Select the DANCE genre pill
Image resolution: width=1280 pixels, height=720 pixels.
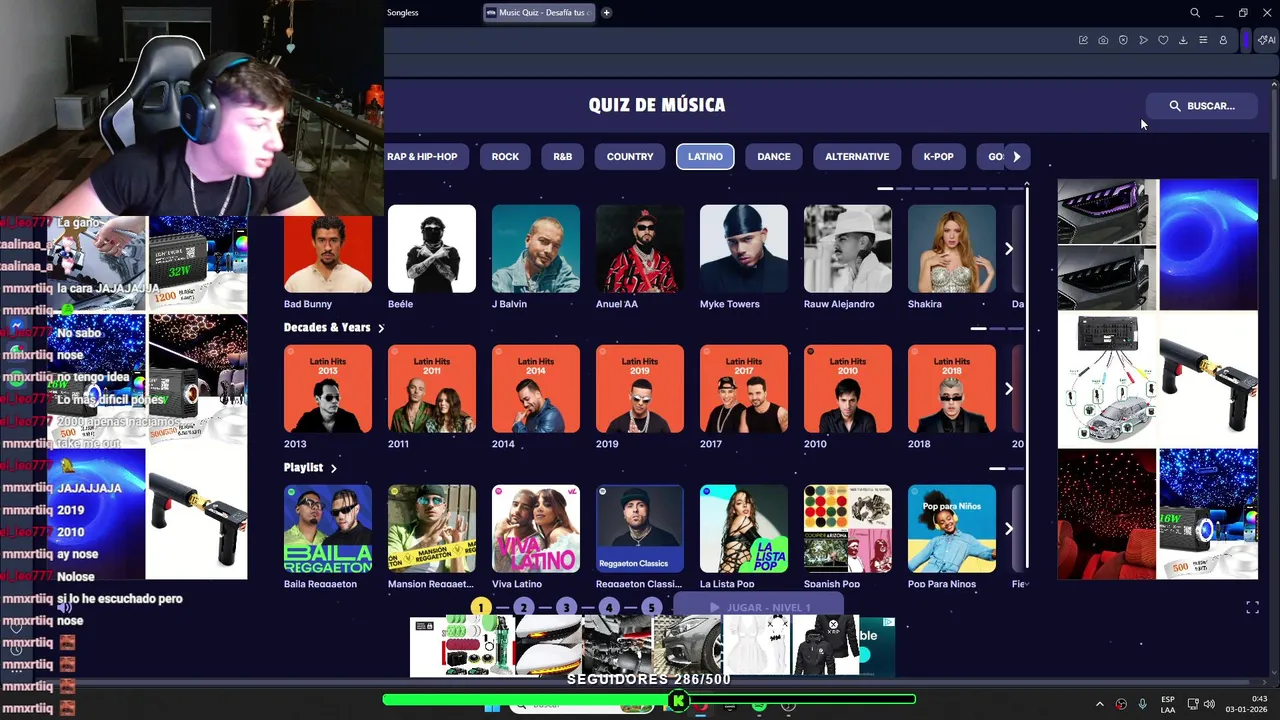774,157
